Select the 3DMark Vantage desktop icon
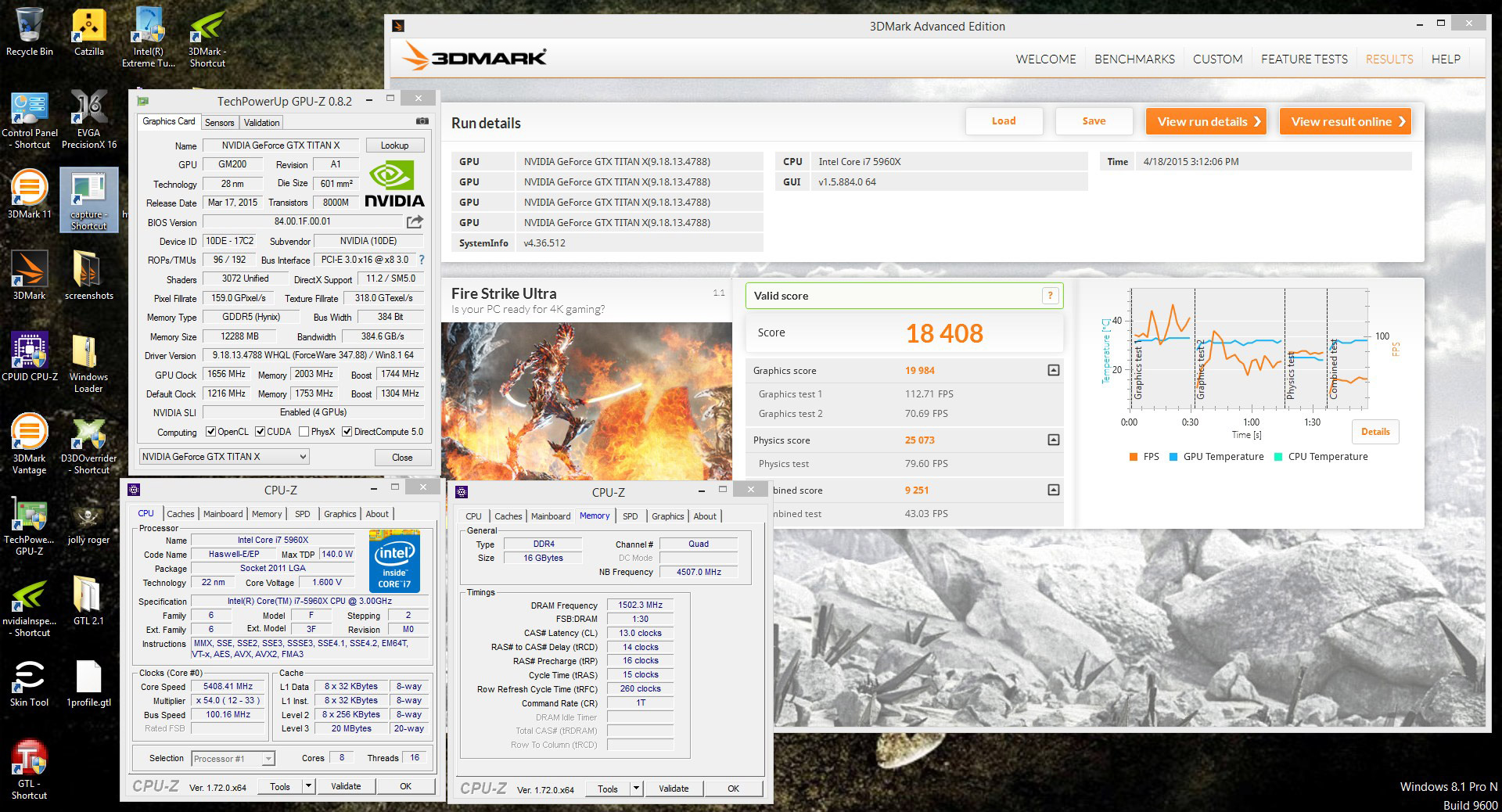Image resolution: width=1502 pixels, height=812 pixels. [x=30, y=444]
